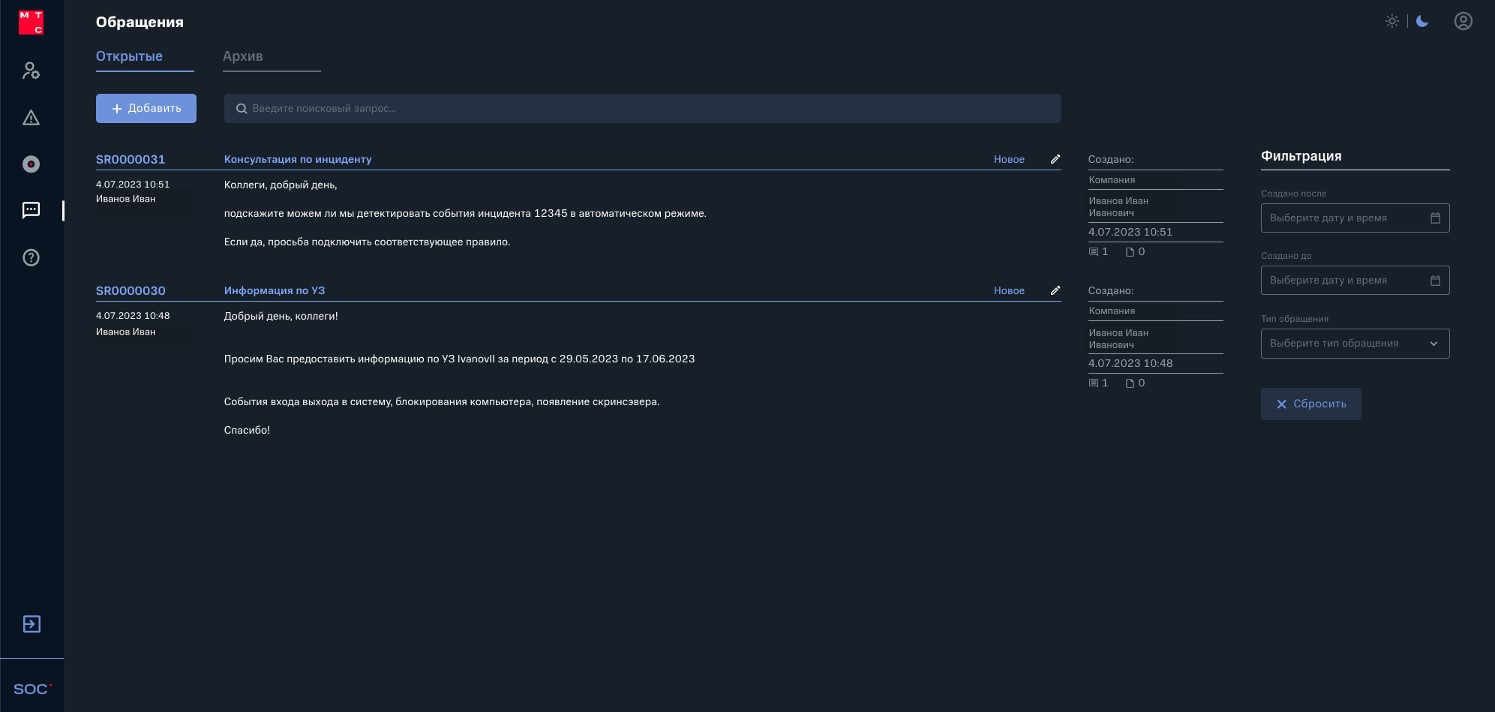Edit request SR0000030 with the pencil icon
Image resolution: width=1495 pixels, height=712 pixels.
coord(1055,291)
